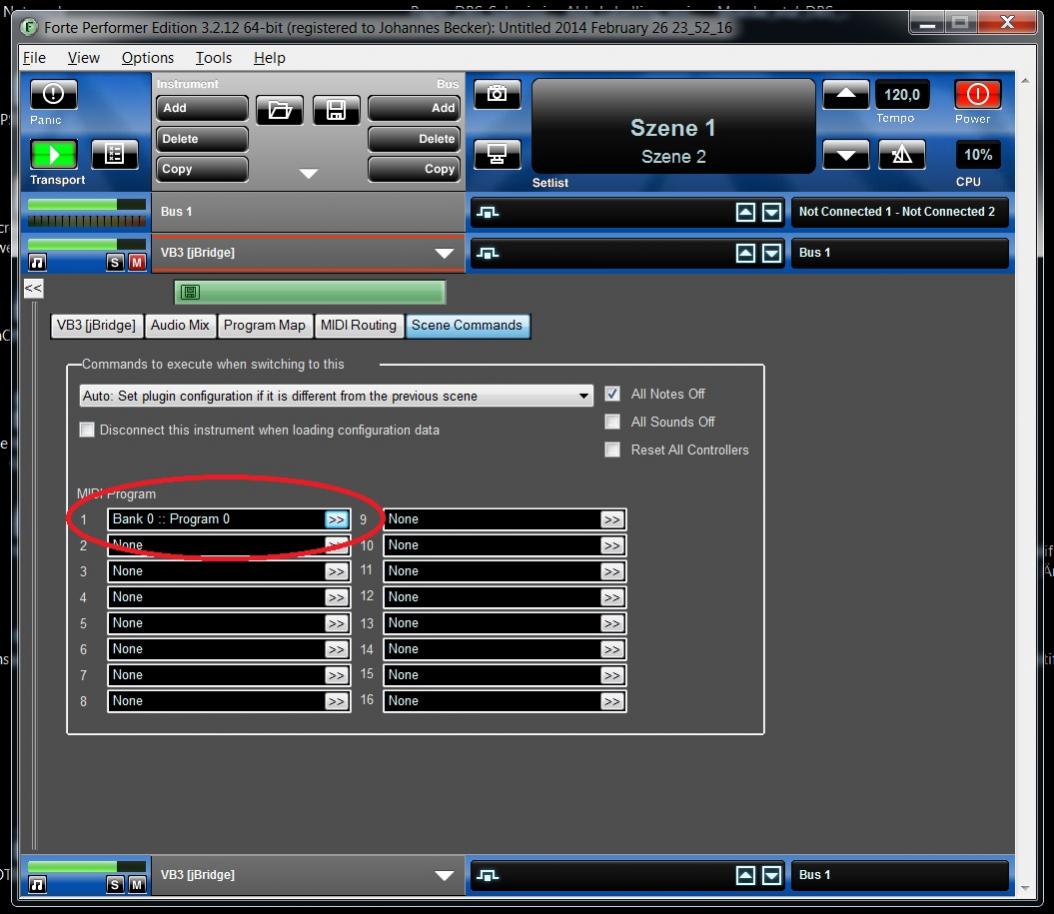Start the Transport with the green play button
Image resolution: width=1054 pixels, height=914 pixels.
[54, 155]
